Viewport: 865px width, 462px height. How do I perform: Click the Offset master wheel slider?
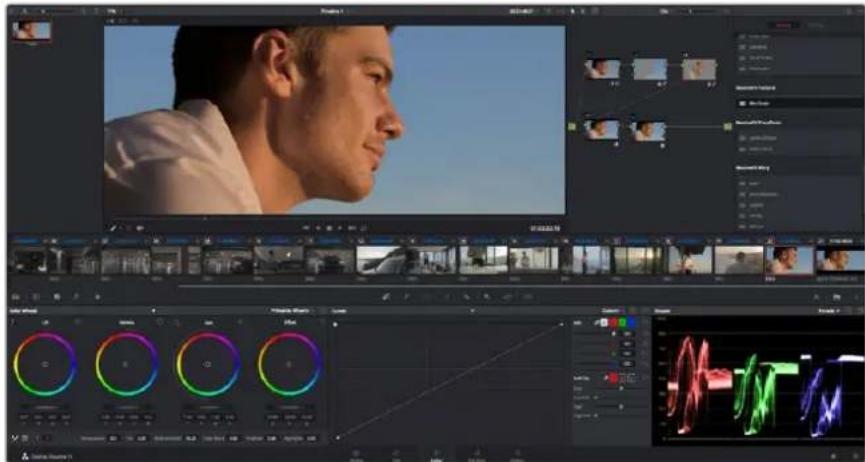point(289,407)
